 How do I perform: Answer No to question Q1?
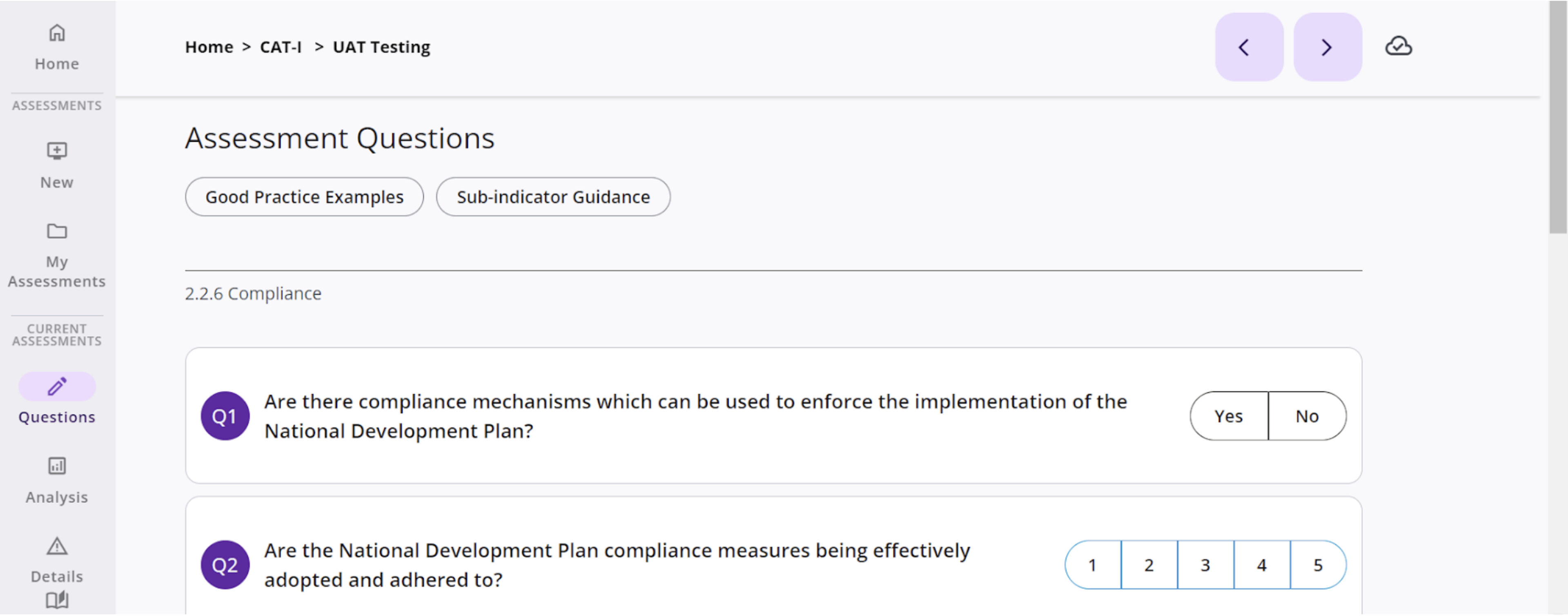pyautogui.click(x=1307, y=416)
